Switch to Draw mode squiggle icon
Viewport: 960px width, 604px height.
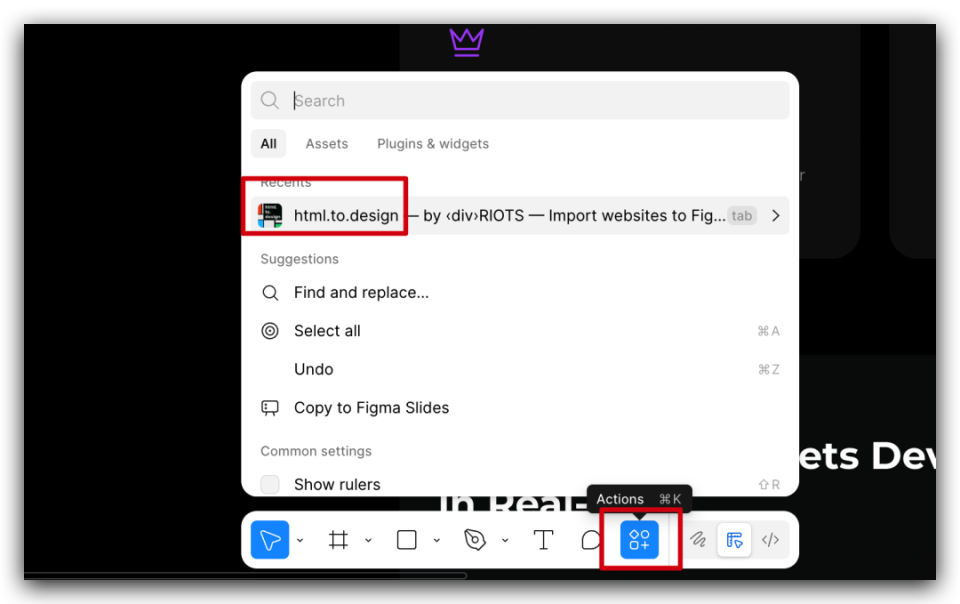698,540
